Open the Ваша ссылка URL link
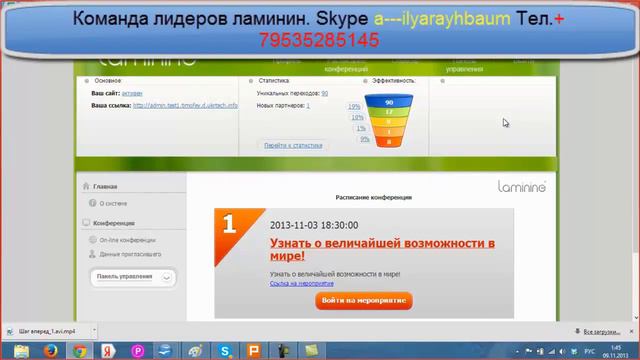The image size is (640, 360). [x=185, y=105]
